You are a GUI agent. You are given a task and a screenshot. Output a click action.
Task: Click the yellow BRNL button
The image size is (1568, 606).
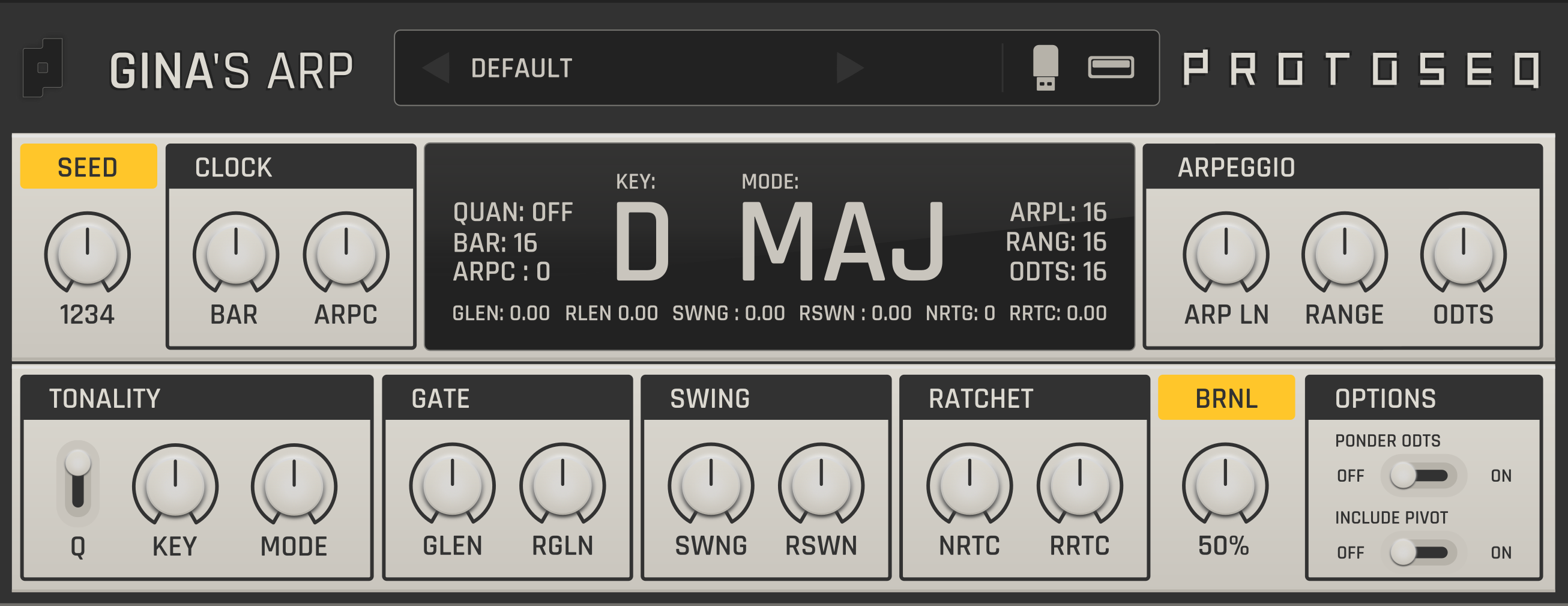[1226, 398]
